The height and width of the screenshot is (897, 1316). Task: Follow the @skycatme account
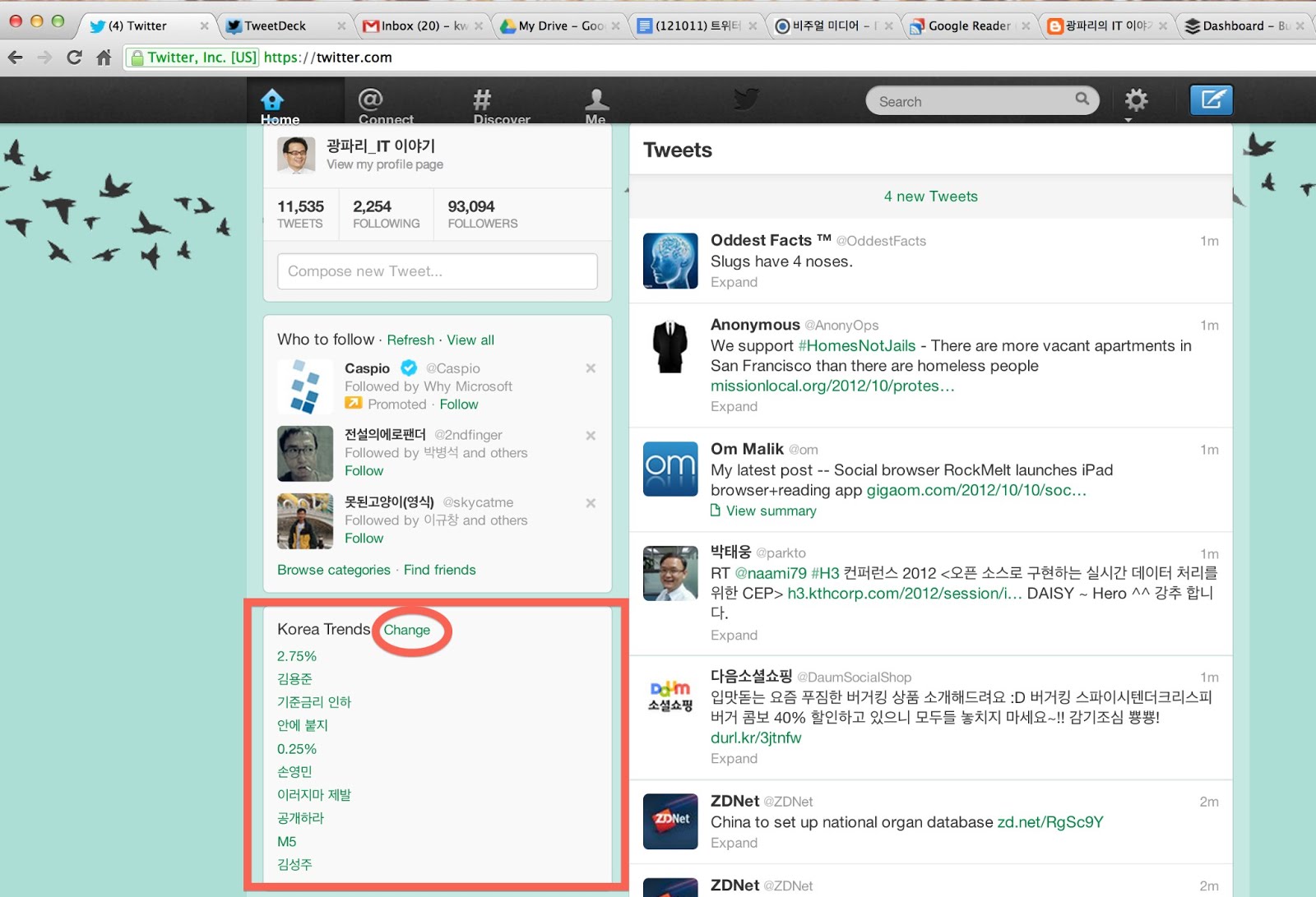364,539
